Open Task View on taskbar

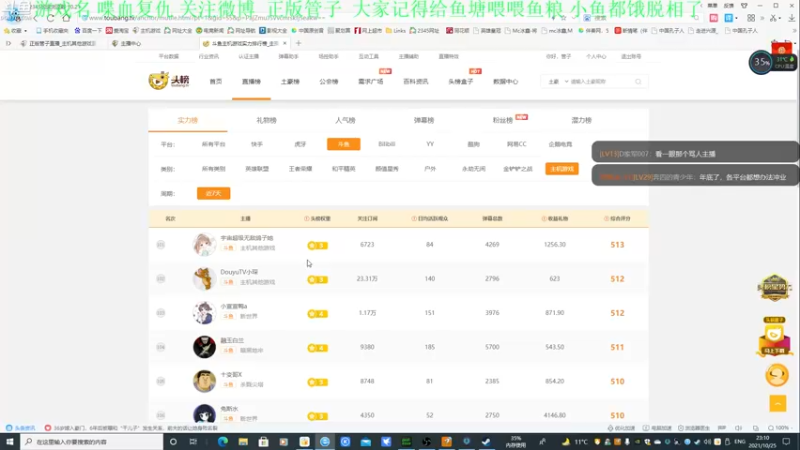(193, 441)
